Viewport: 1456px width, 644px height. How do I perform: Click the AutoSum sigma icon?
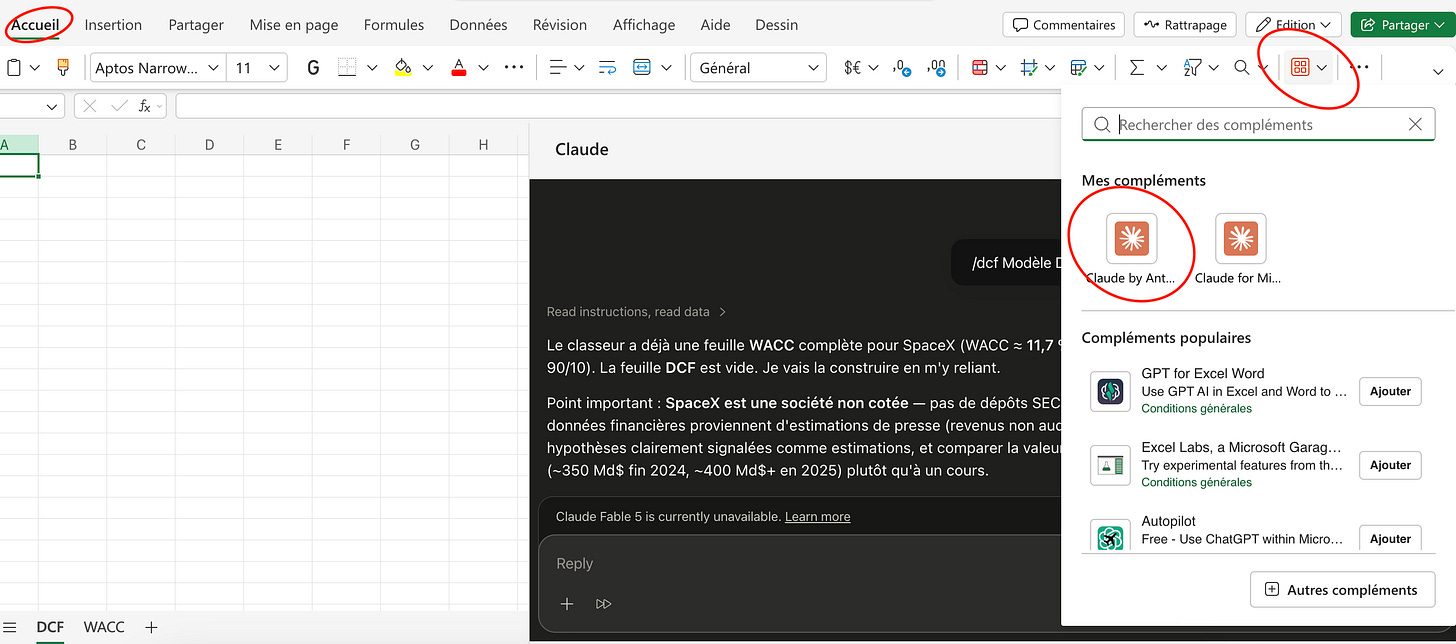click(1136, 68)
